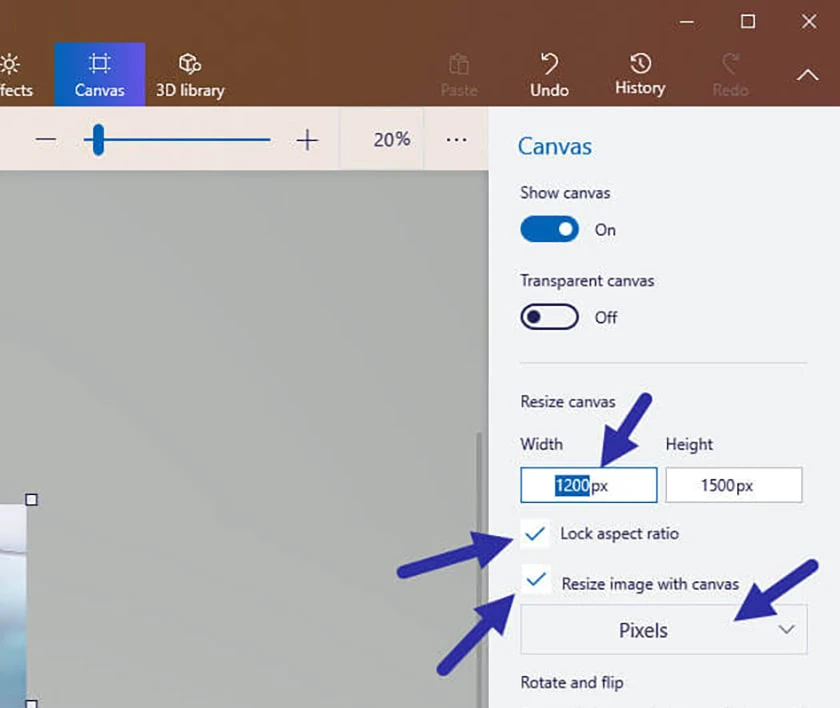Image resolution: width=840 pixels, height=708 pixels.
Task: Click the workspace vertical scrollbar
Action: coord(479,570)
